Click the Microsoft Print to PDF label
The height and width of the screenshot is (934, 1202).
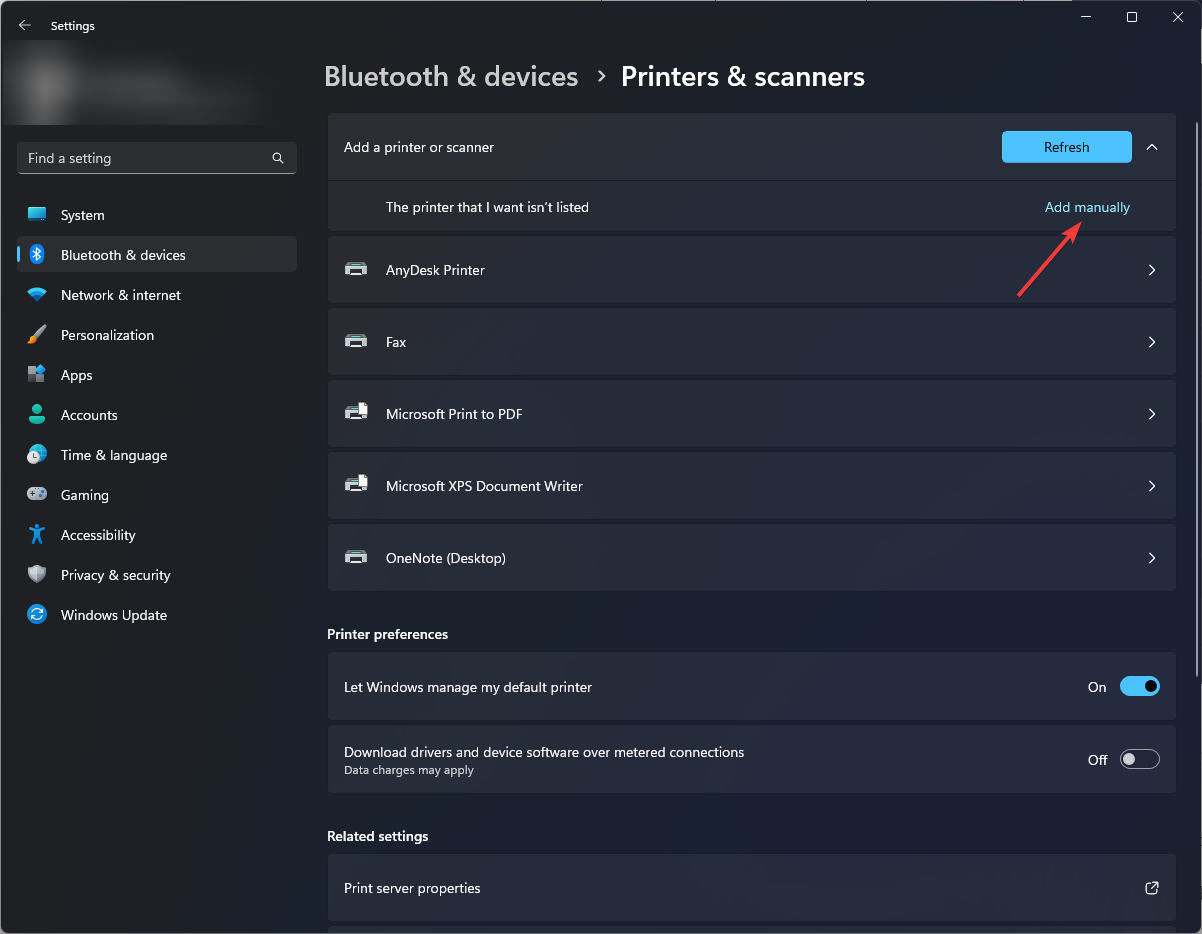click(454, 414)
